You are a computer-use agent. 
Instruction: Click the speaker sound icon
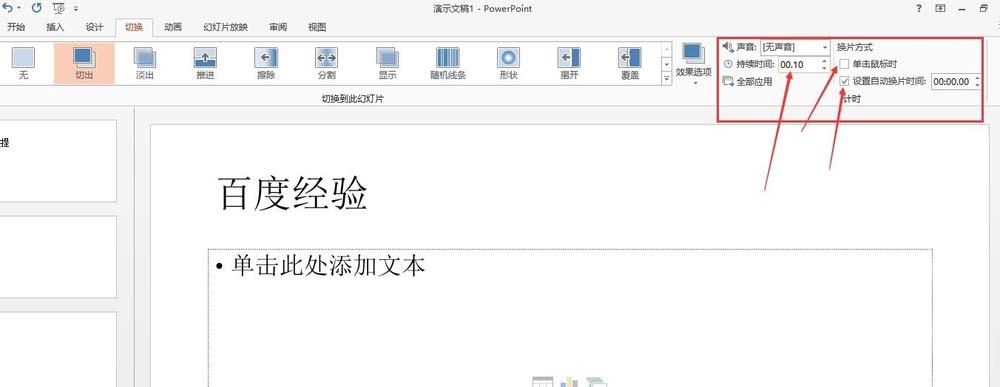[728, 47]
